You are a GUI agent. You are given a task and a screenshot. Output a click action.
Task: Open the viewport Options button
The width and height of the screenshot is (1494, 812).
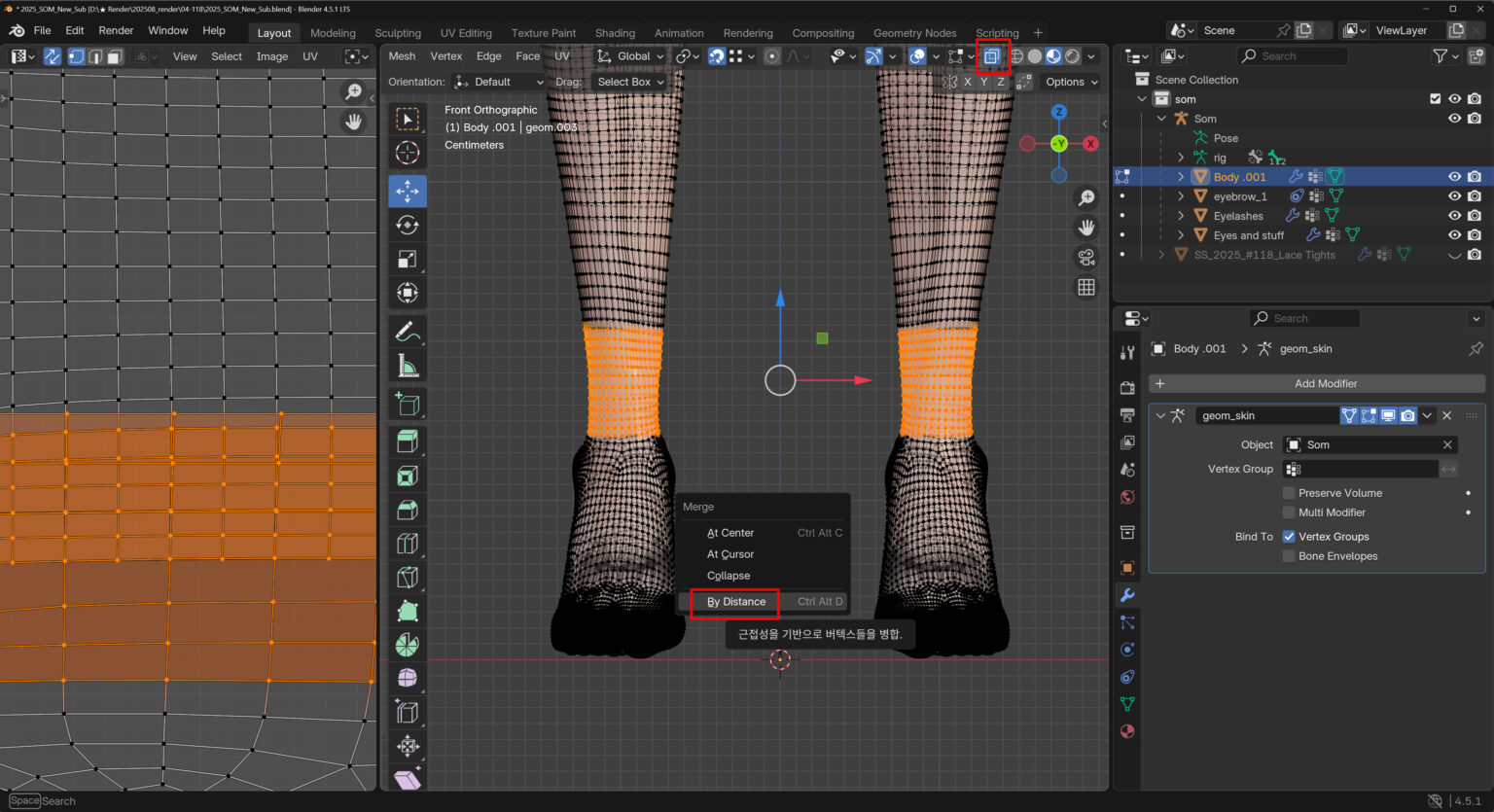(1071, 82)
